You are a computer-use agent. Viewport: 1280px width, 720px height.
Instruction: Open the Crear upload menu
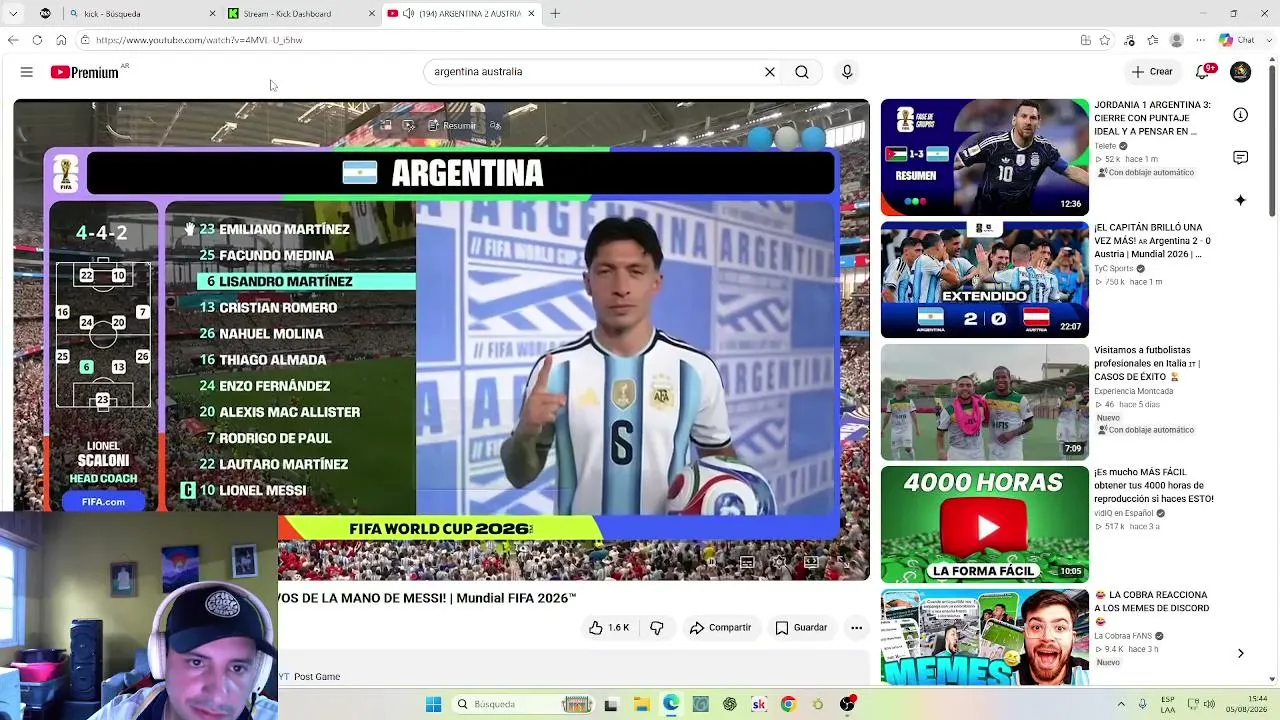tap(1152, 72)
